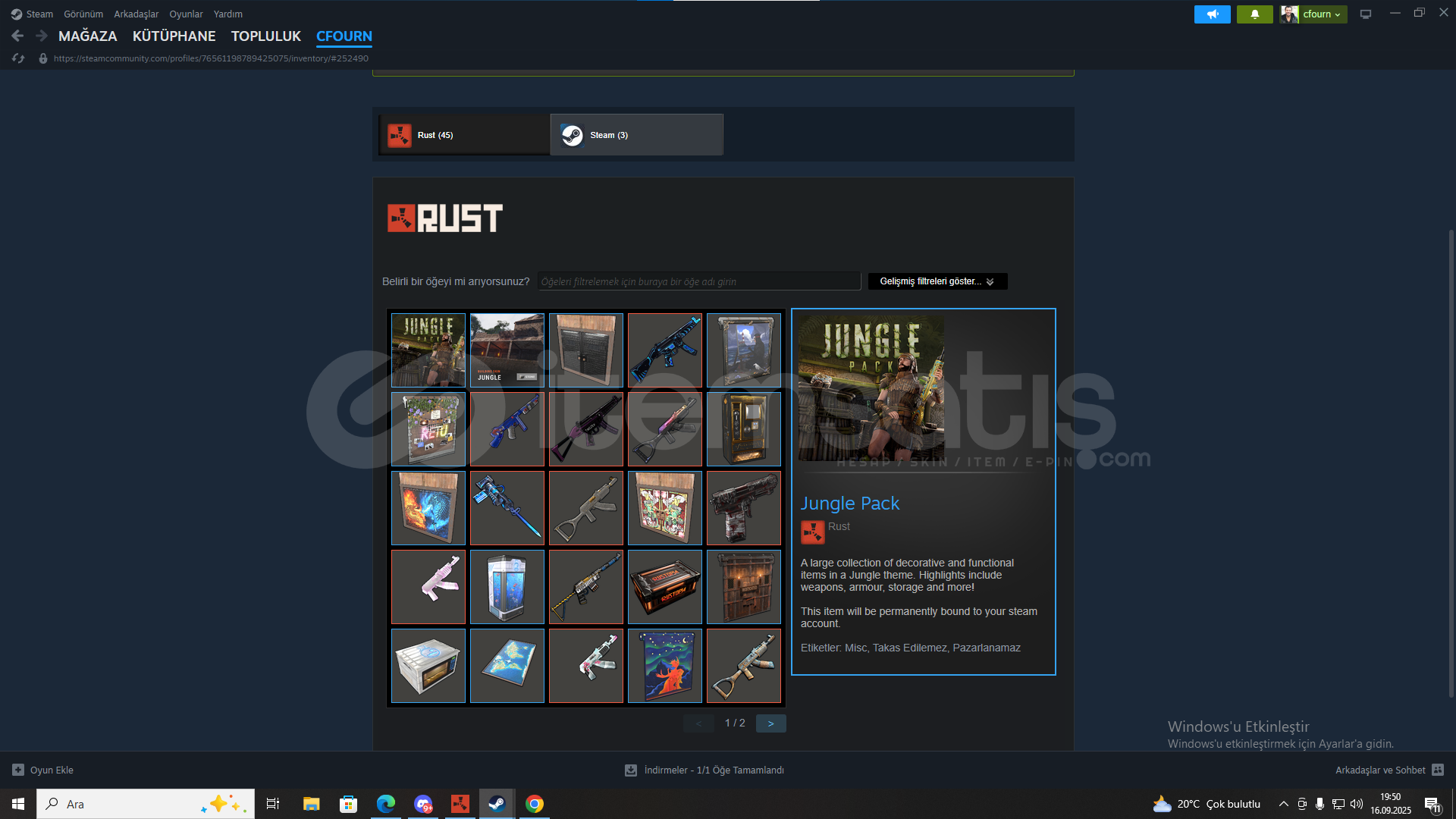Click the item filter search field
Viewport: 1456px width, 819px height.
699,281
